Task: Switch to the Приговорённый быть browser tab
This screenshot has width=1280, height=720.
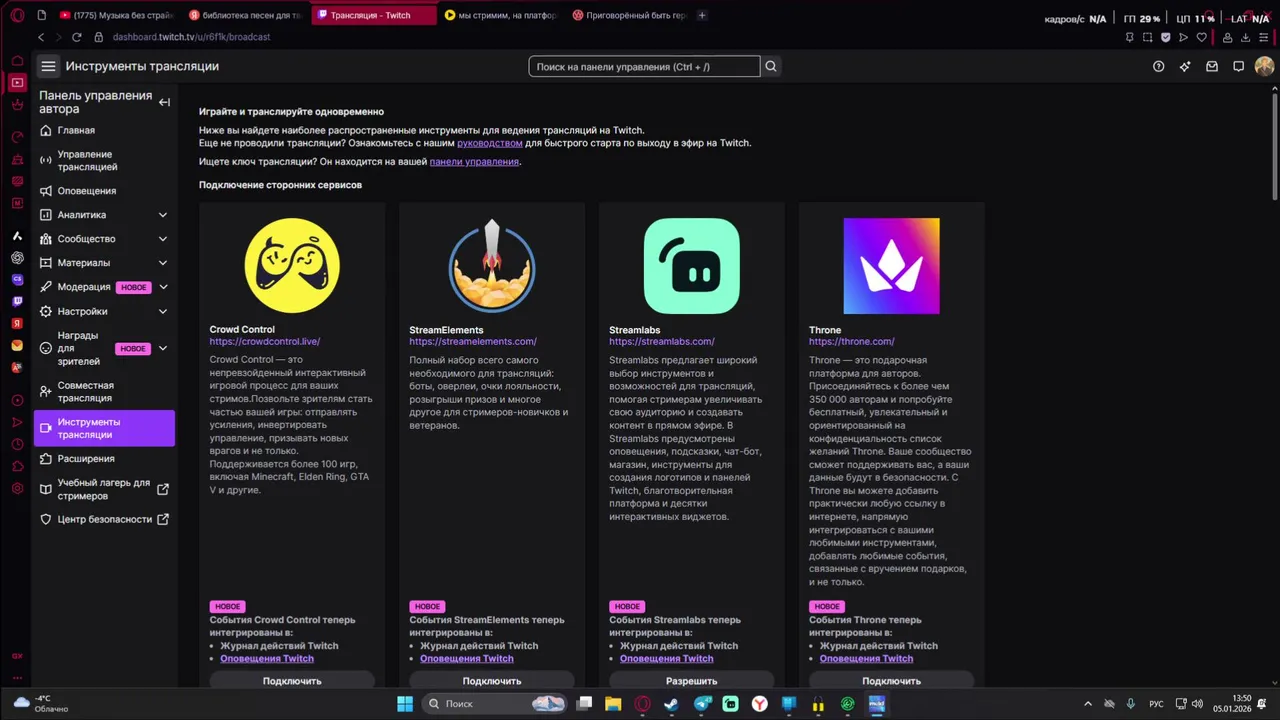Action: (x=631, y=15)
